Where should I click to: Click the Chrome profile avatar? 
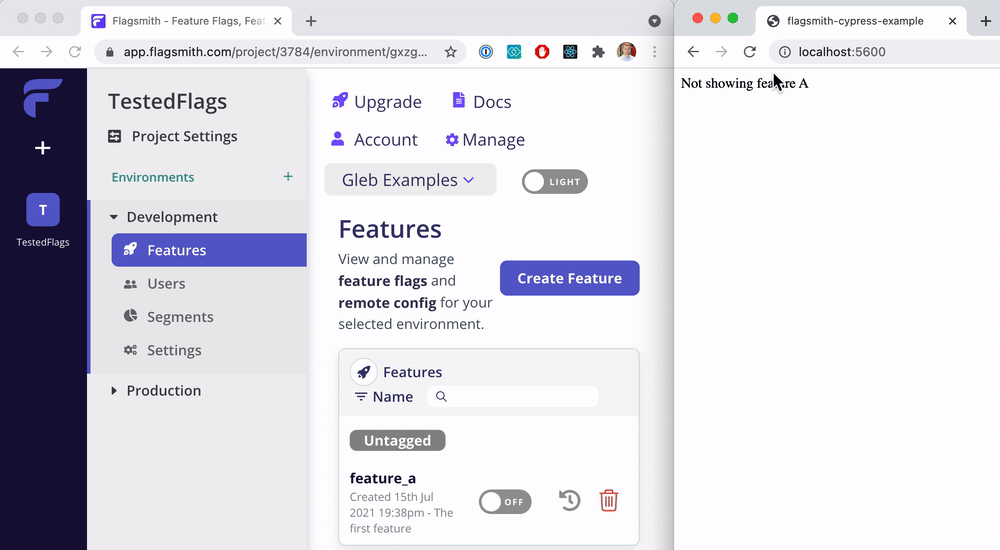click(x=626, y=52)
